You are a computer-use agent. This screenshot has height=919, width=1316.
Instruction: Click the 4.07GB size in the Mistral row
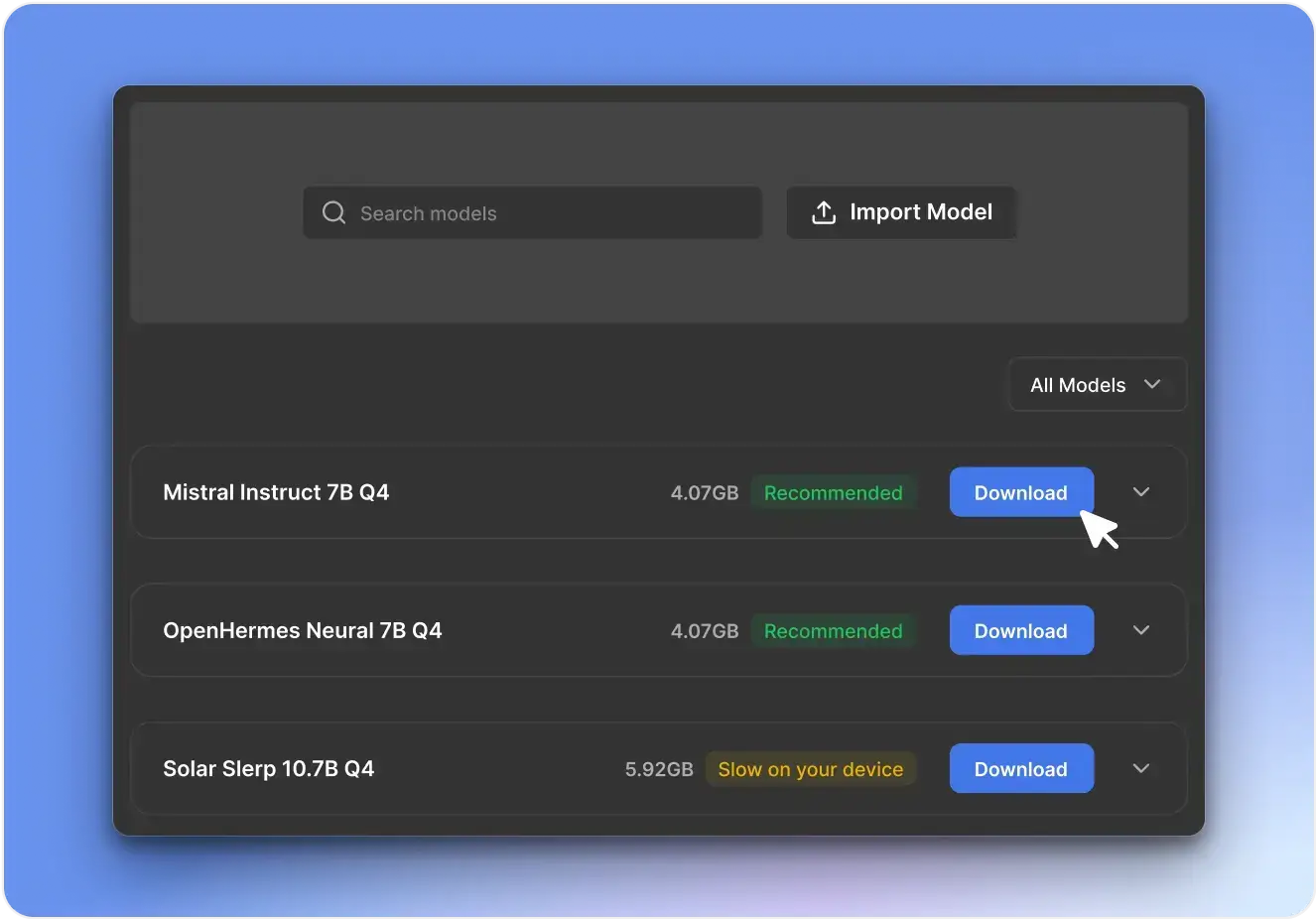point(705,493)
